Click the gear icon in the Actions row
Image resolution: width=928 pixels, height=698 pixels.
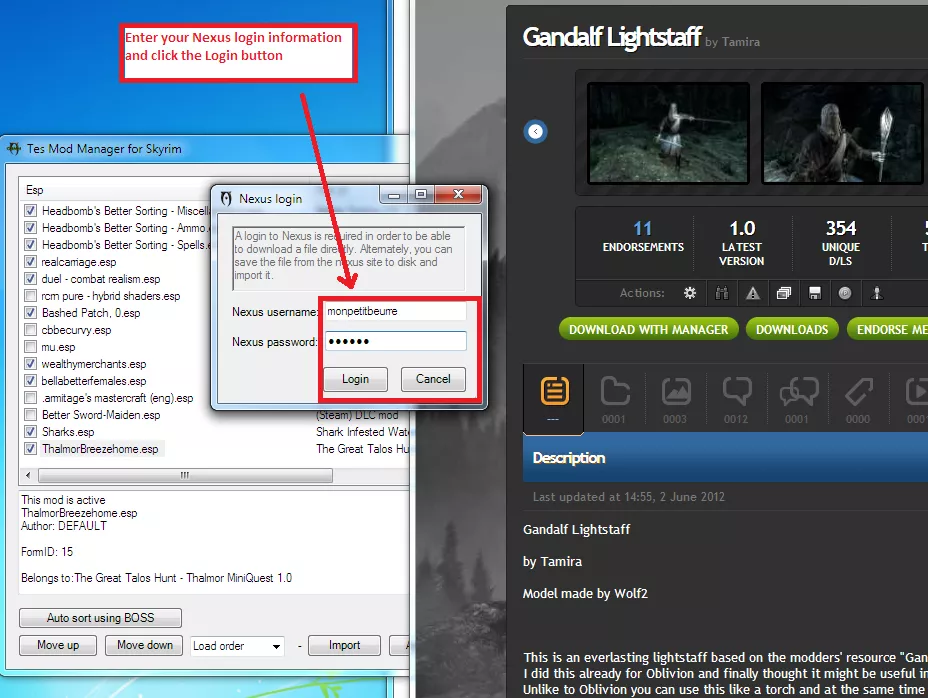[690, 292]
